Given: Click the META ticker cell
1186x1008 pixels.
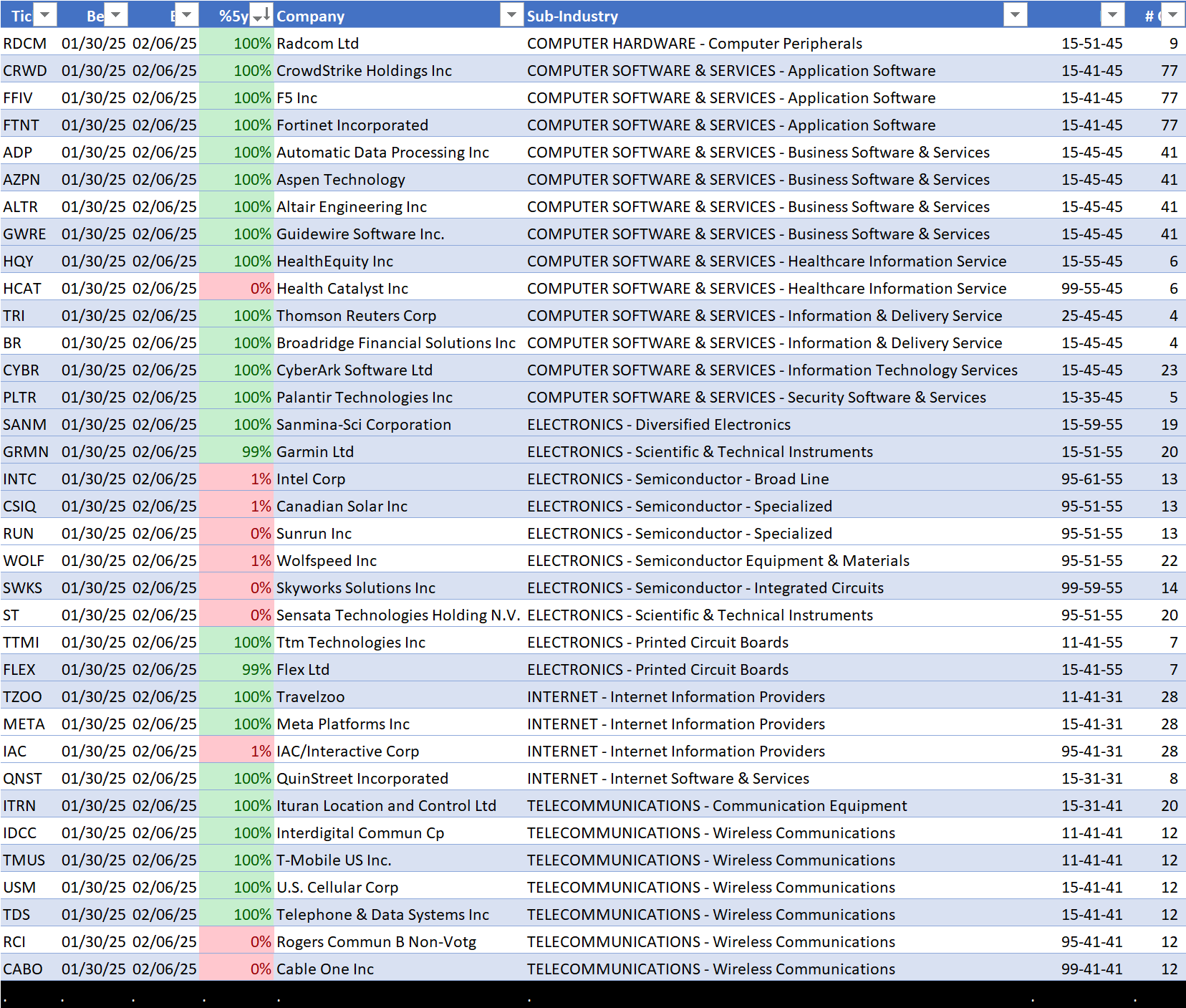Looking at the screenshot, I should pos(29,724).
